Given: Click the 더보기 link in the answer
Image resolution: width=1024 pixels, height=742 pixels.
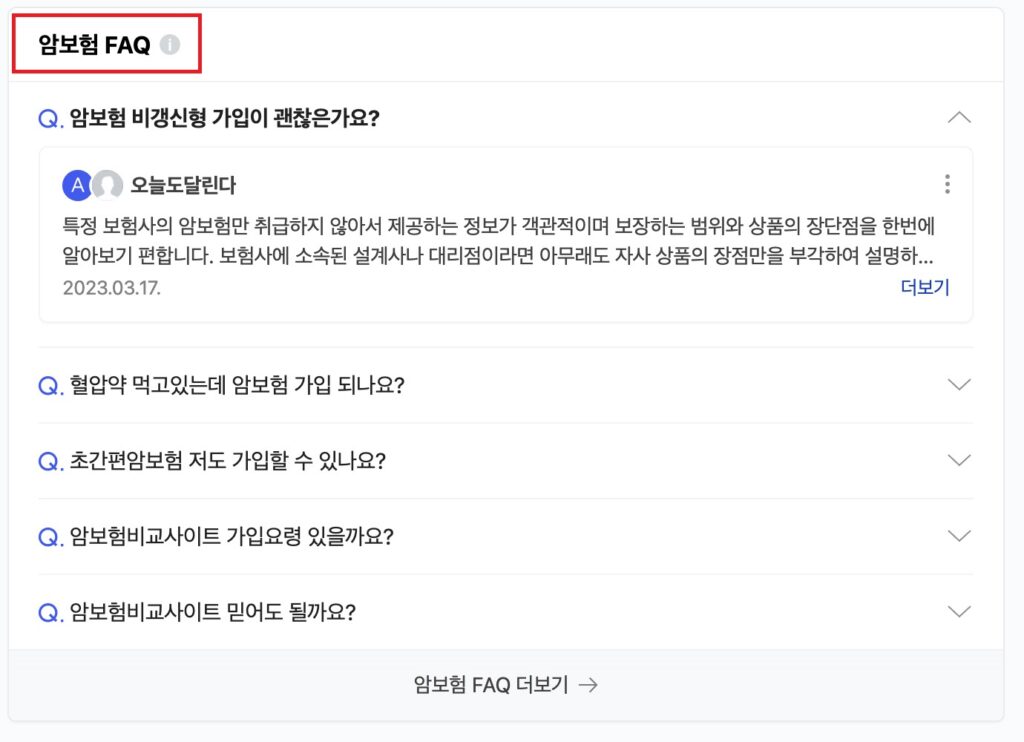Looking at the screenshot, I should [925, 288].
